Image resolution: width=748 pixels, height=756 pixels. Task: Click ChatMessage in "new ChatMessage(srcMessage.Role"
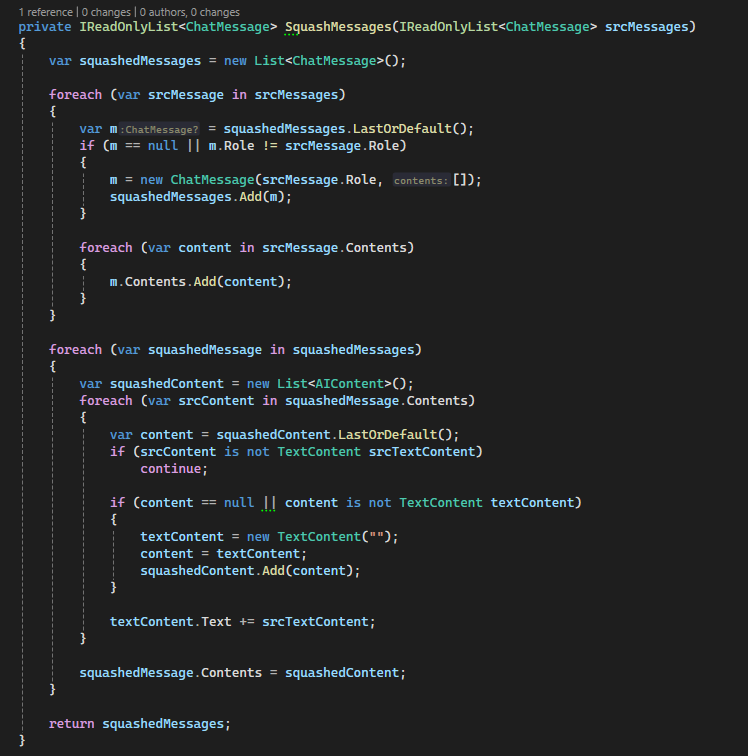point(212,180)
